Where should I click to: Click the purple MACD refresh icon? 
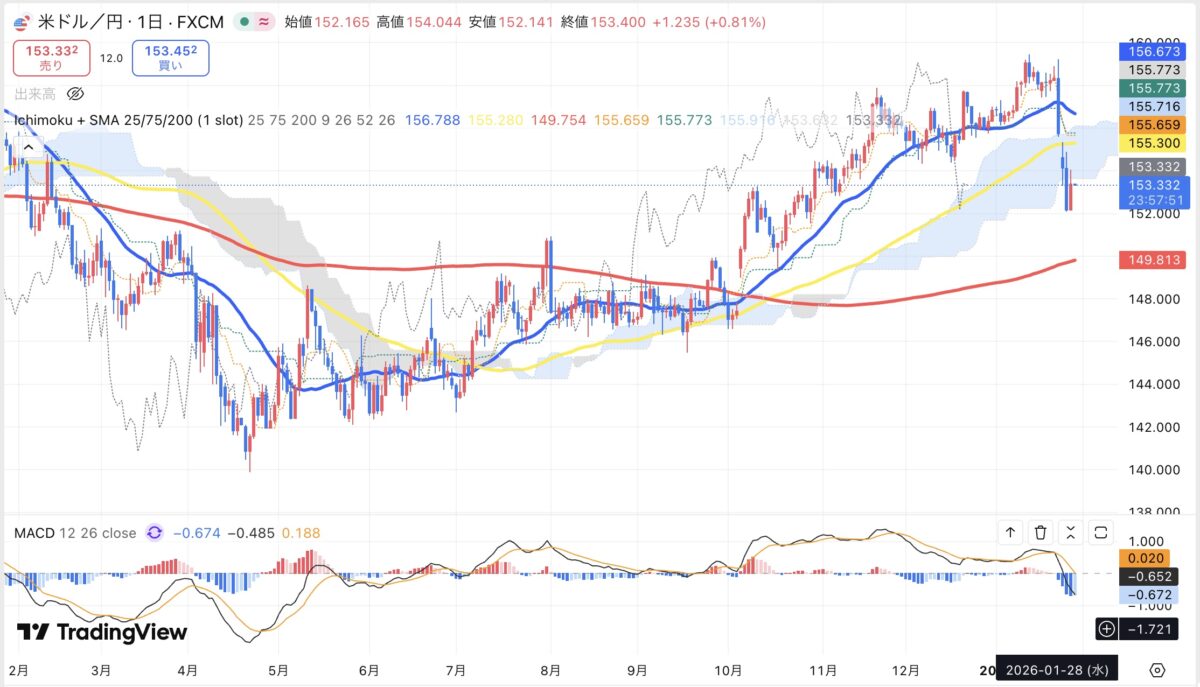[x=154, y=533]
